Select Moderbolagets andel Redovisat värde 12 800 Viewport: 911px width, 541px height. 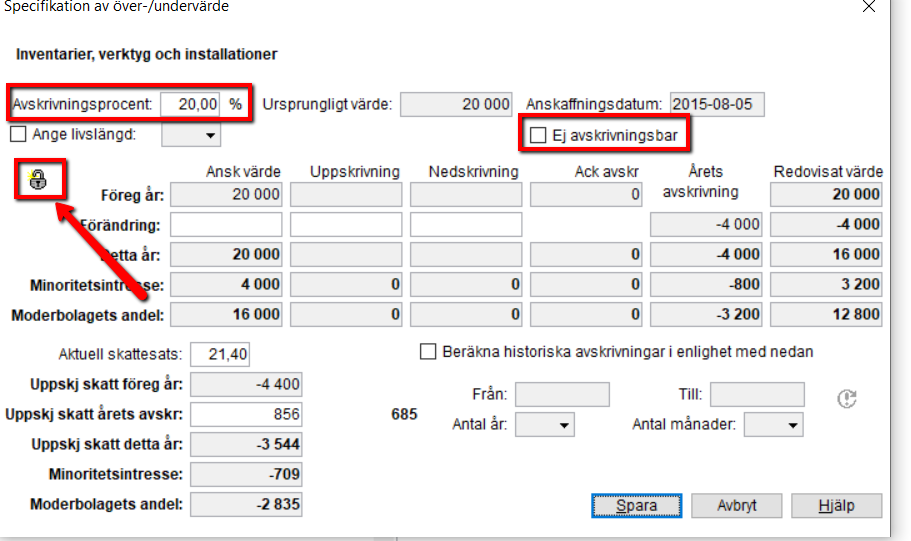point(826,314)
